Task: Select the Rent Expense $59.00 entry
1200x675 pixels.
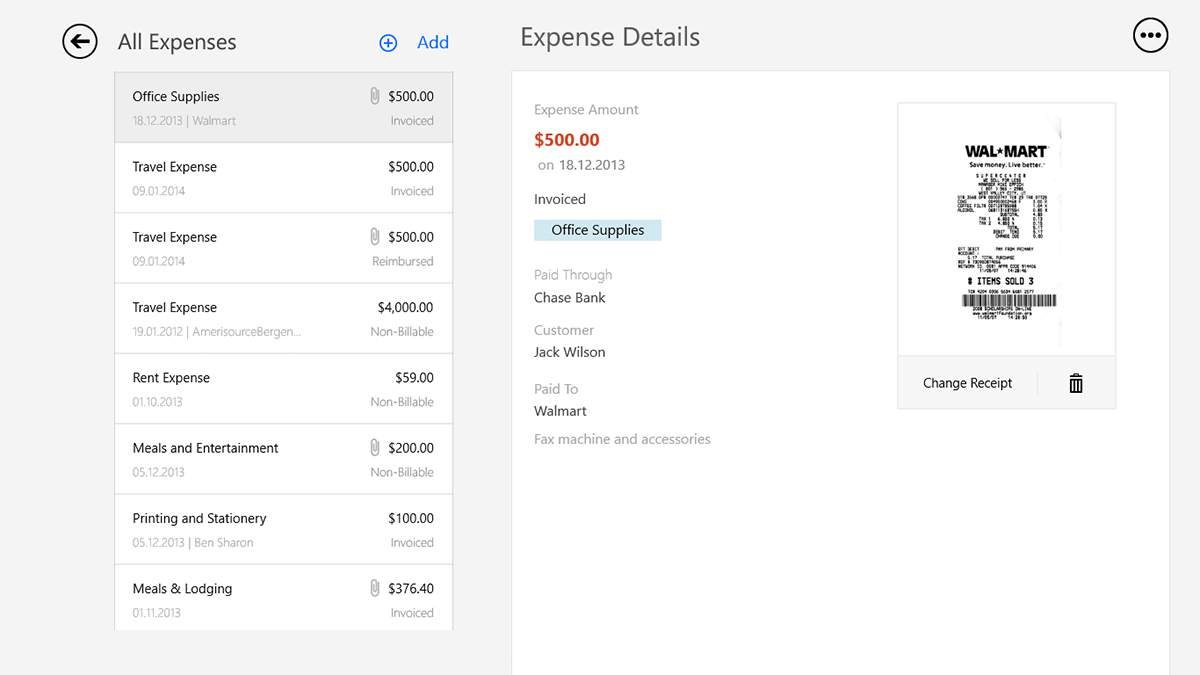Action: (283, 389)
